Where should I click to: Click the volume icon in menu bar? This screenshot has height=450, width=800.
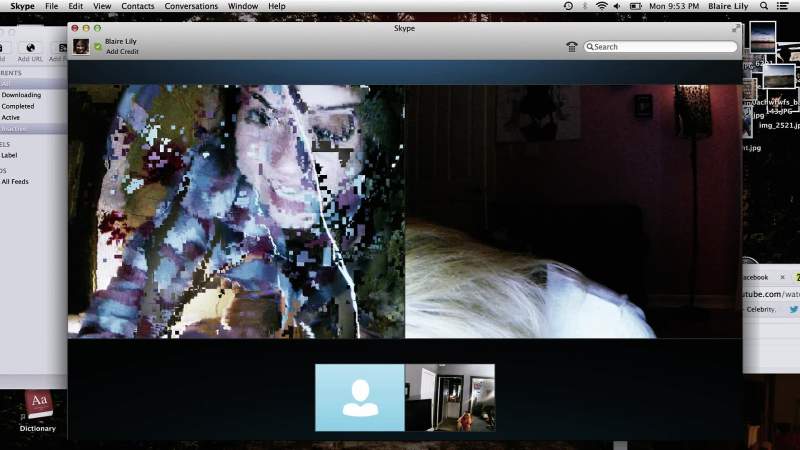click(x=617, y=6)
